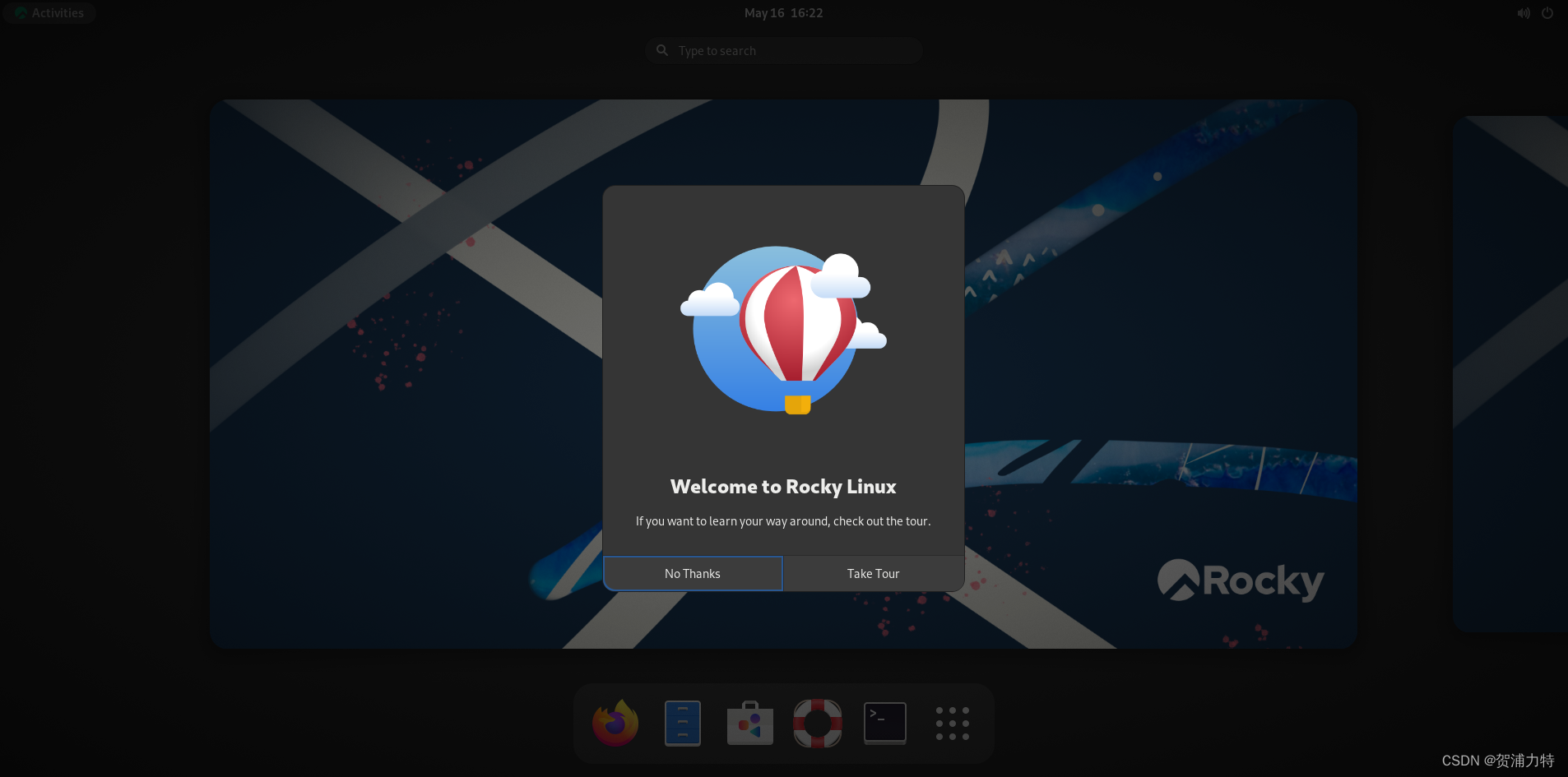Decline tour with No Thanks

[693, 574]
